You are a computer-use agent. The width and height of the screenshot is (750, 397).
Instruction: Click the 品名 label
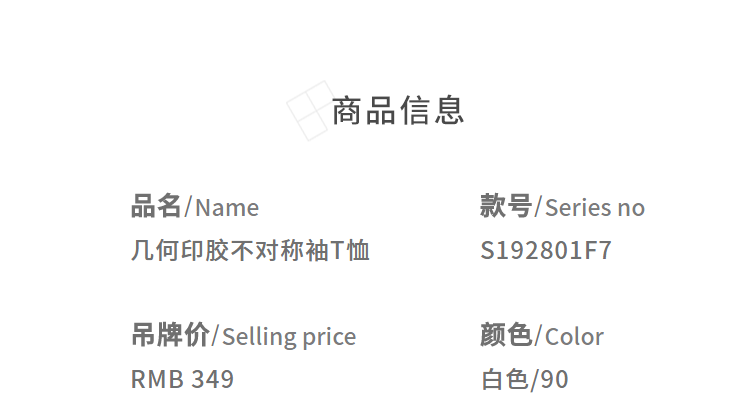click(156, 207)
